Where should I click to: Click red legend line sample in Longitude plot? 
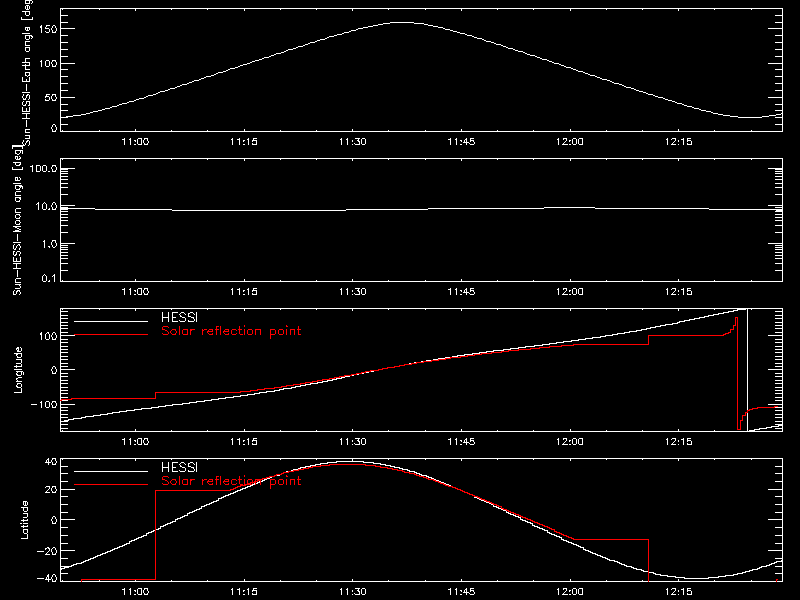[x=111, y=335]
